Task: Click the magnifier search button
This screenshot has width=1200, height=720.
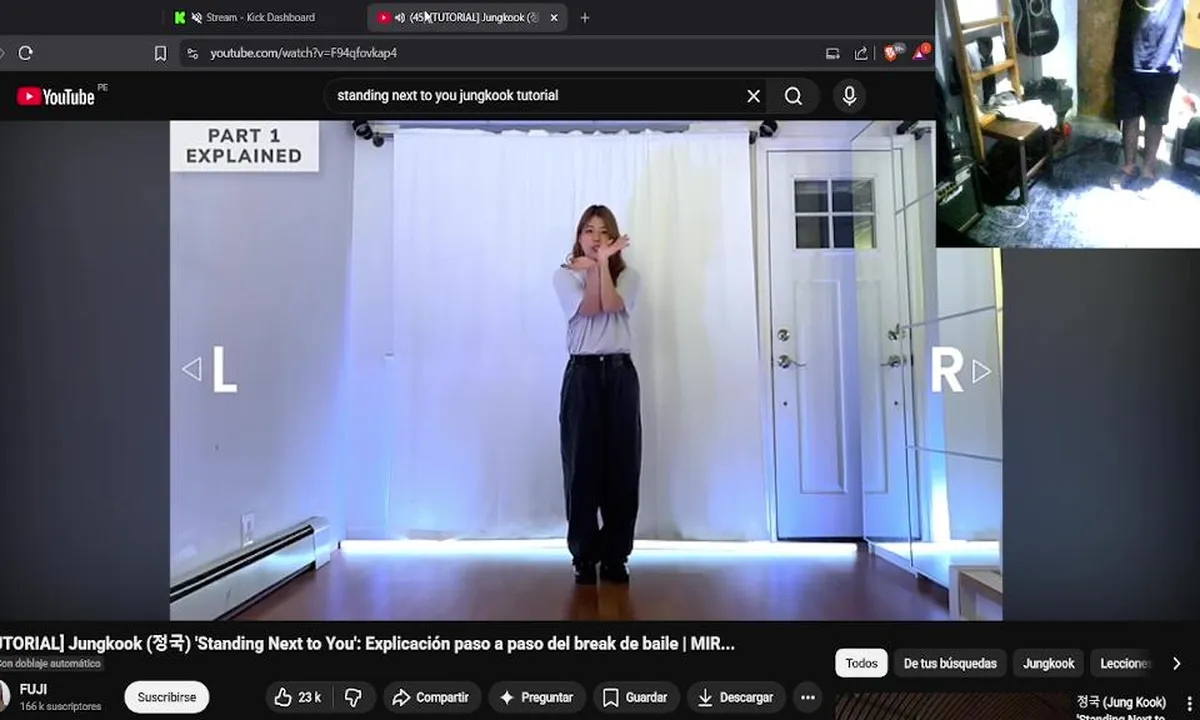Action: 793,96
